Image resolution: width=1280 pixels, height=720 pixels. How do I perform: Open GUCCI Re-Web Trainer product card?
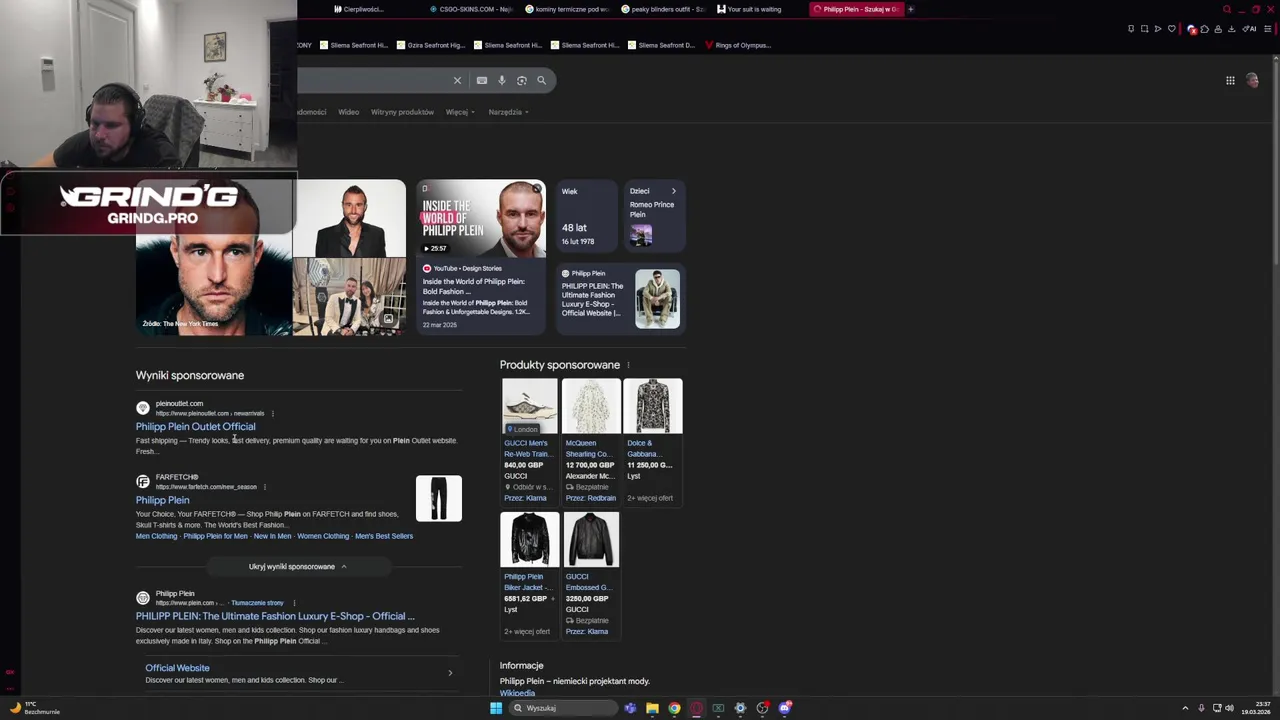529,440
